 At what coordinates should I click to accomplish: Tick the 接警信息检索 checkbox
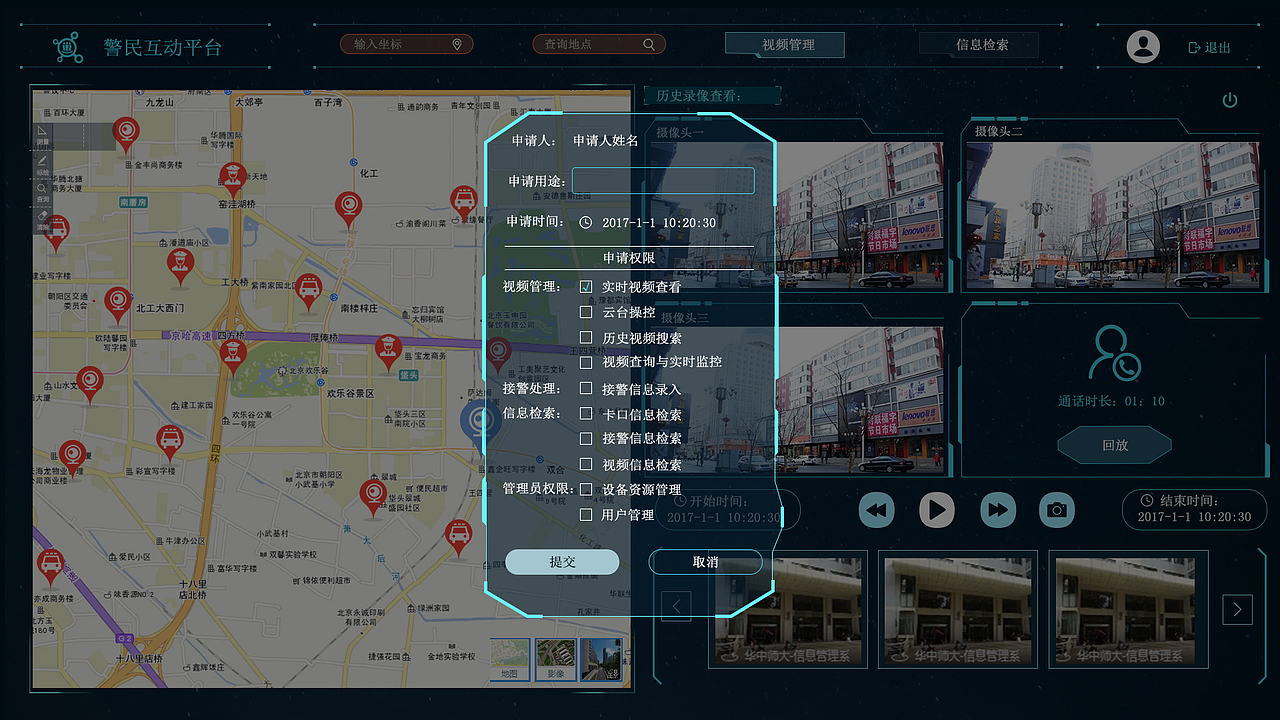[x=586, y=438]
